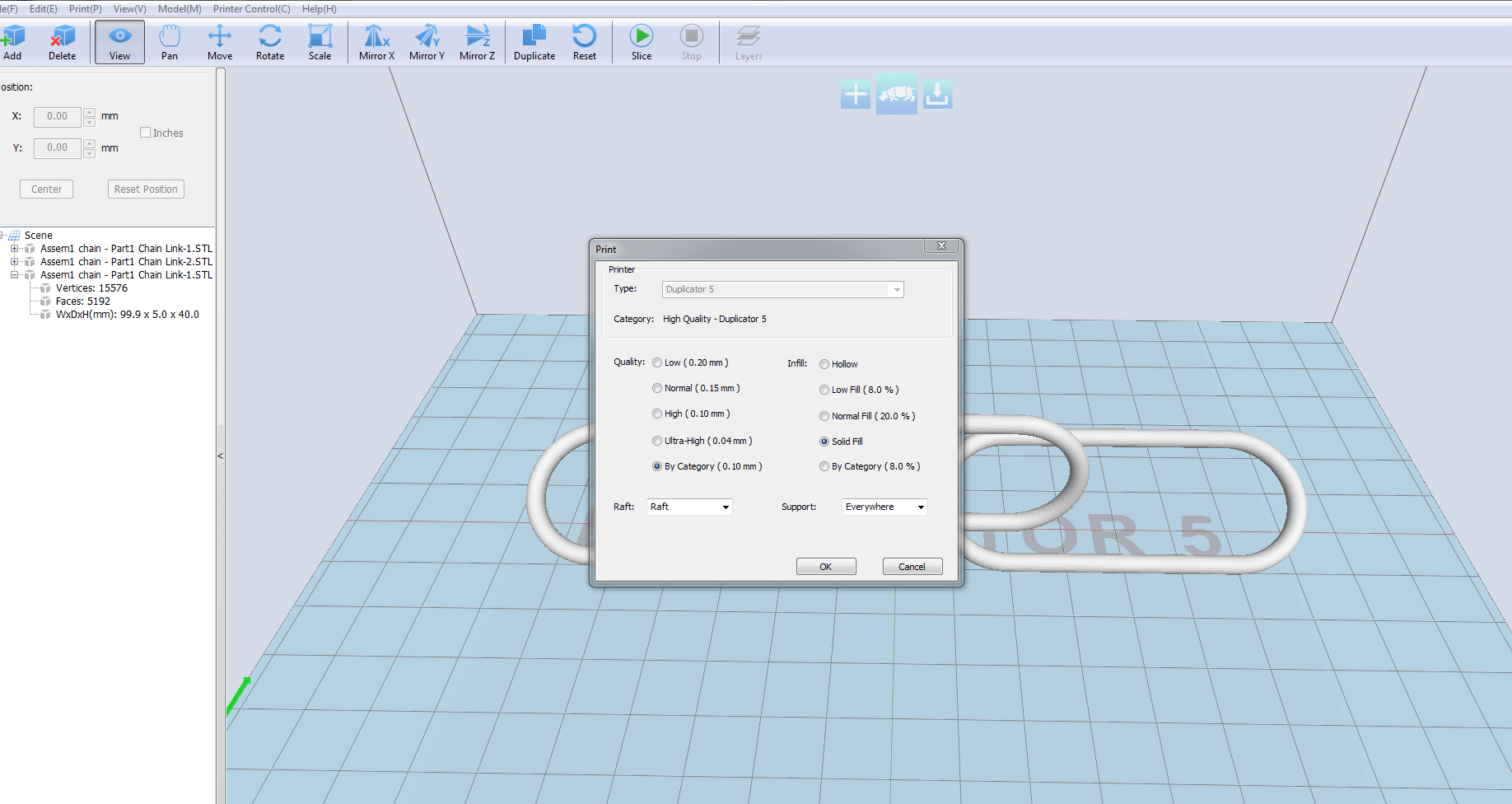This screenshot has width=1512, height=804.
Task: Close the Print dialog
Action: [941, 245]
